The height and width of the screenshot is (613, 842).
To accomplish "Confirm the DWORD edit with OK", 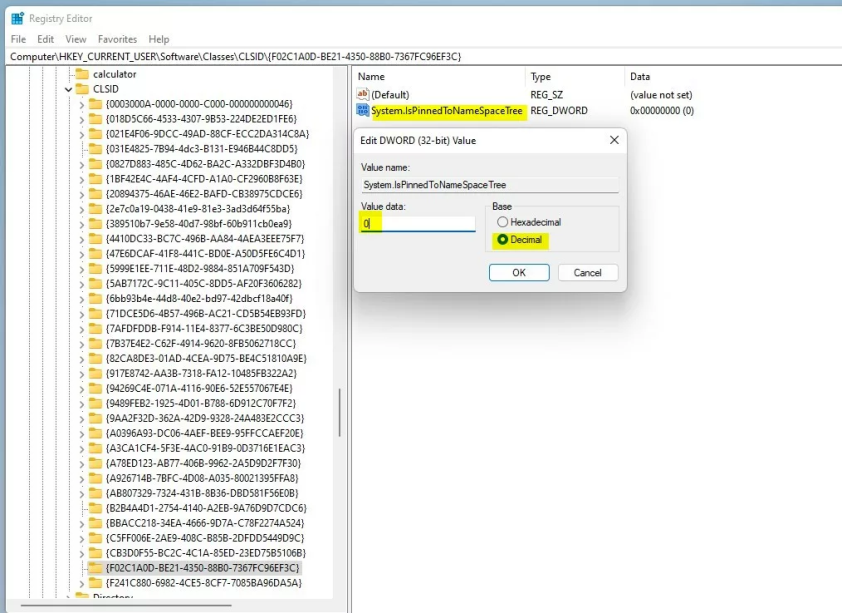I will 519,273.
